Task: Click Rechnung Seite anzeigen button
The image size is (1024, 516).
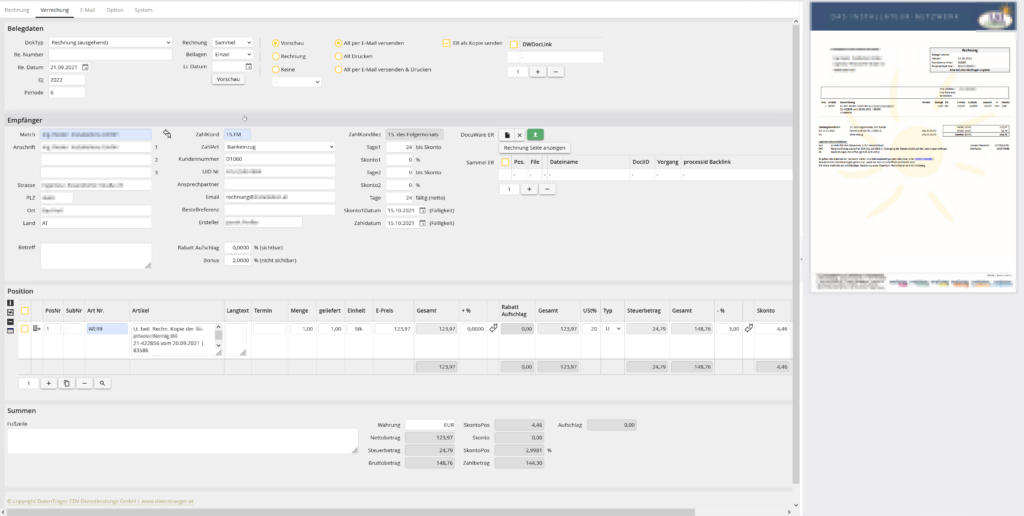Action: (x=535, y=148)
